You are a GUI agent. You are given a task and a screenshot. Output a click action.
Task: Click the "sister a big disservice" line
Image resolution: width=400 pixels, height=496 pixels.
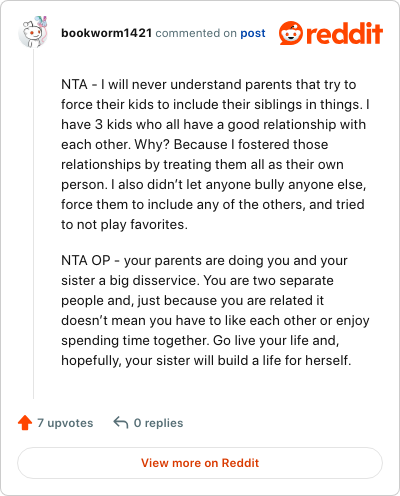pyautogui.click(x=197, y=280)
